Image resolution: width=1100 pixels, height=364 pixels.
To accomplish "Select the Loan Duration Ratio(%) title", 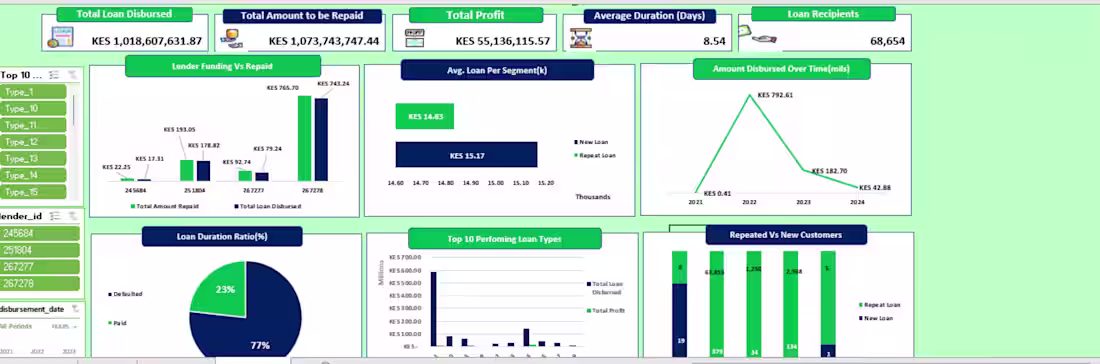I will tap(222, 236).
